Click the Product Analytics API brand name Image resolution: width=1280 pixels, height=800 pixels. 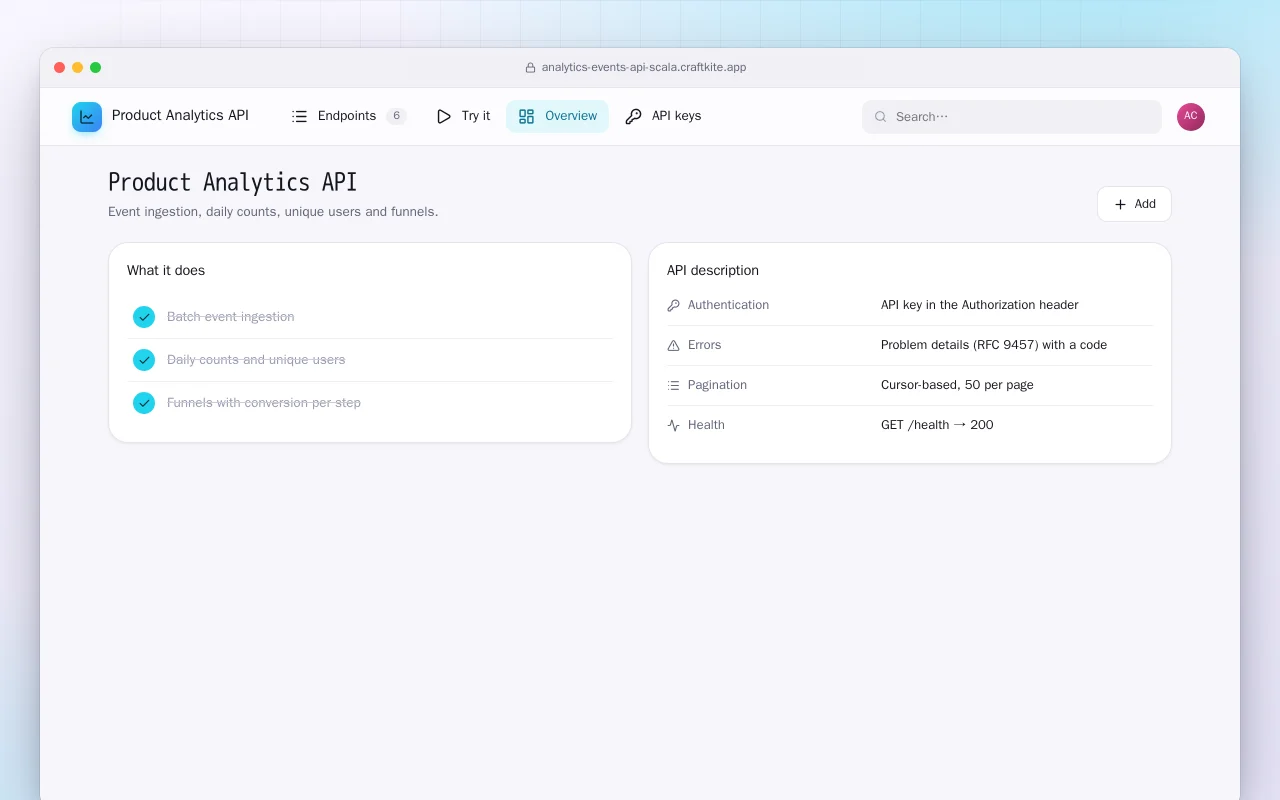tap(180, 116)
